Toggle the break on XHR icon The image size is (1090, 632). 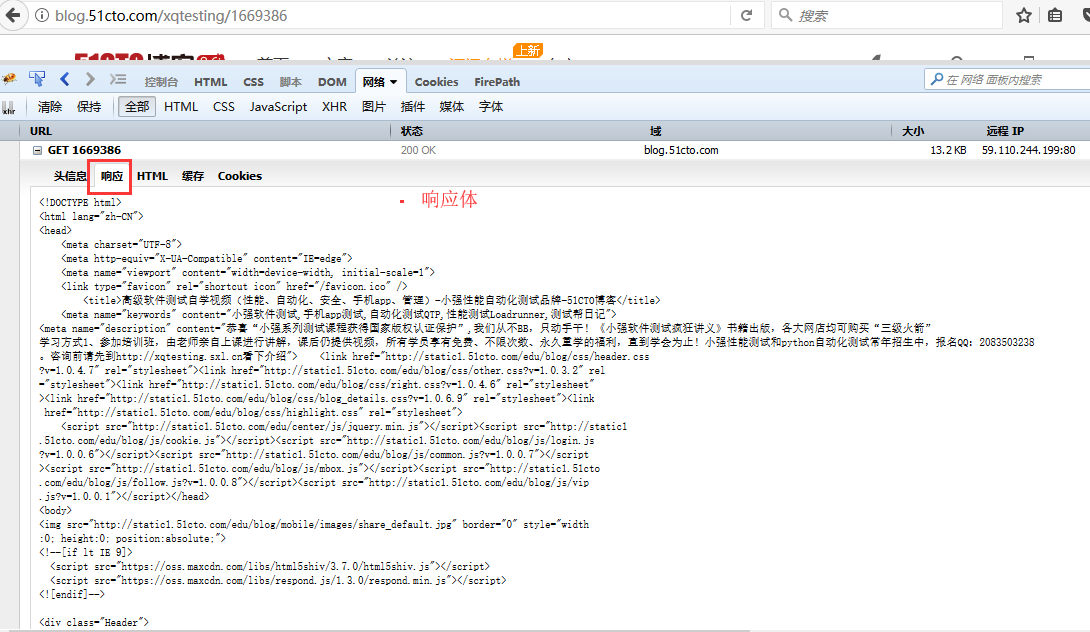pyautogui.click(x=8, y=107)
